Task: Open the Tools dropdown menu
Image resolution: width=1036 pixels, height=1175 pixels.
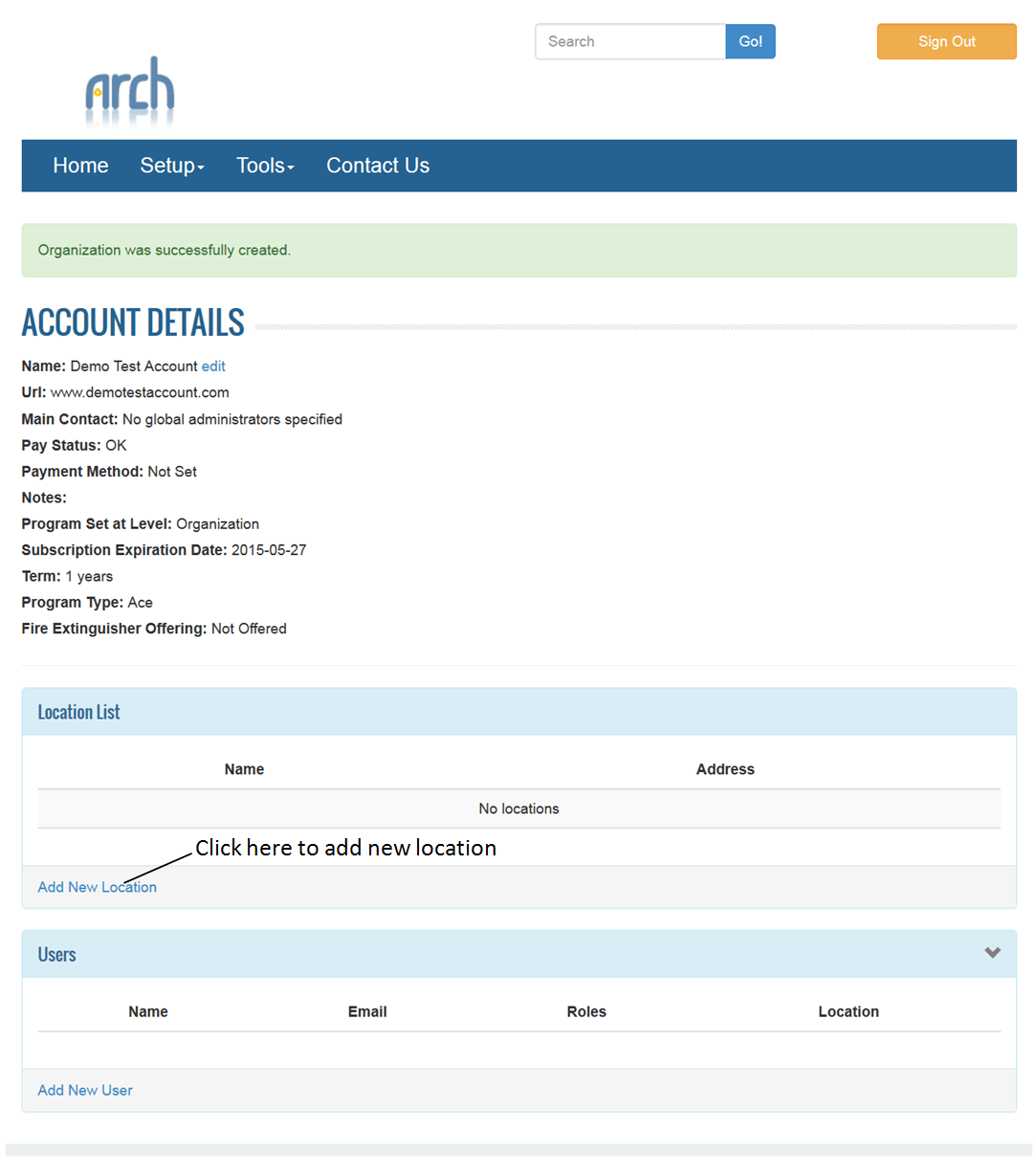Action: 265,166
